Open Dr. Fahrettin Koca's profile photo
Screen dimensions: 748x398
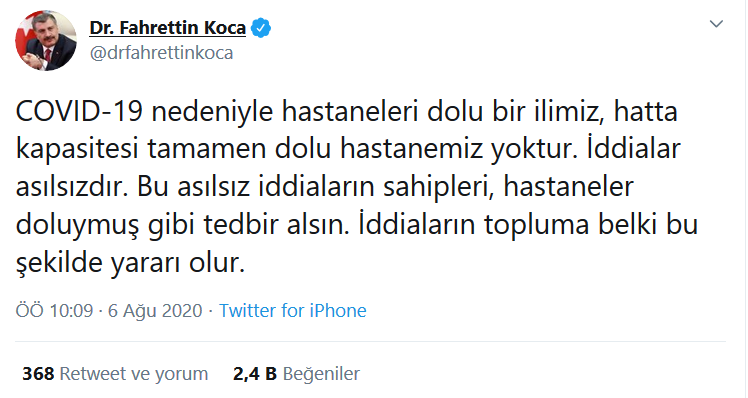pyautogui.click(x=46, y=40)
